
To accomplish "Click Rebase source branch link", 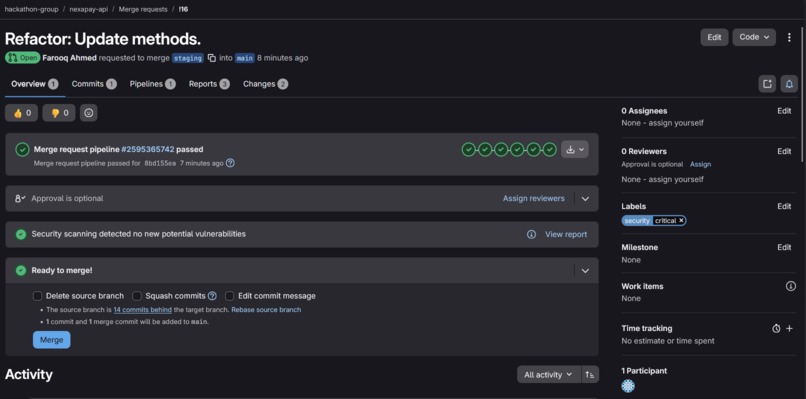I will (x=266, y=310).
